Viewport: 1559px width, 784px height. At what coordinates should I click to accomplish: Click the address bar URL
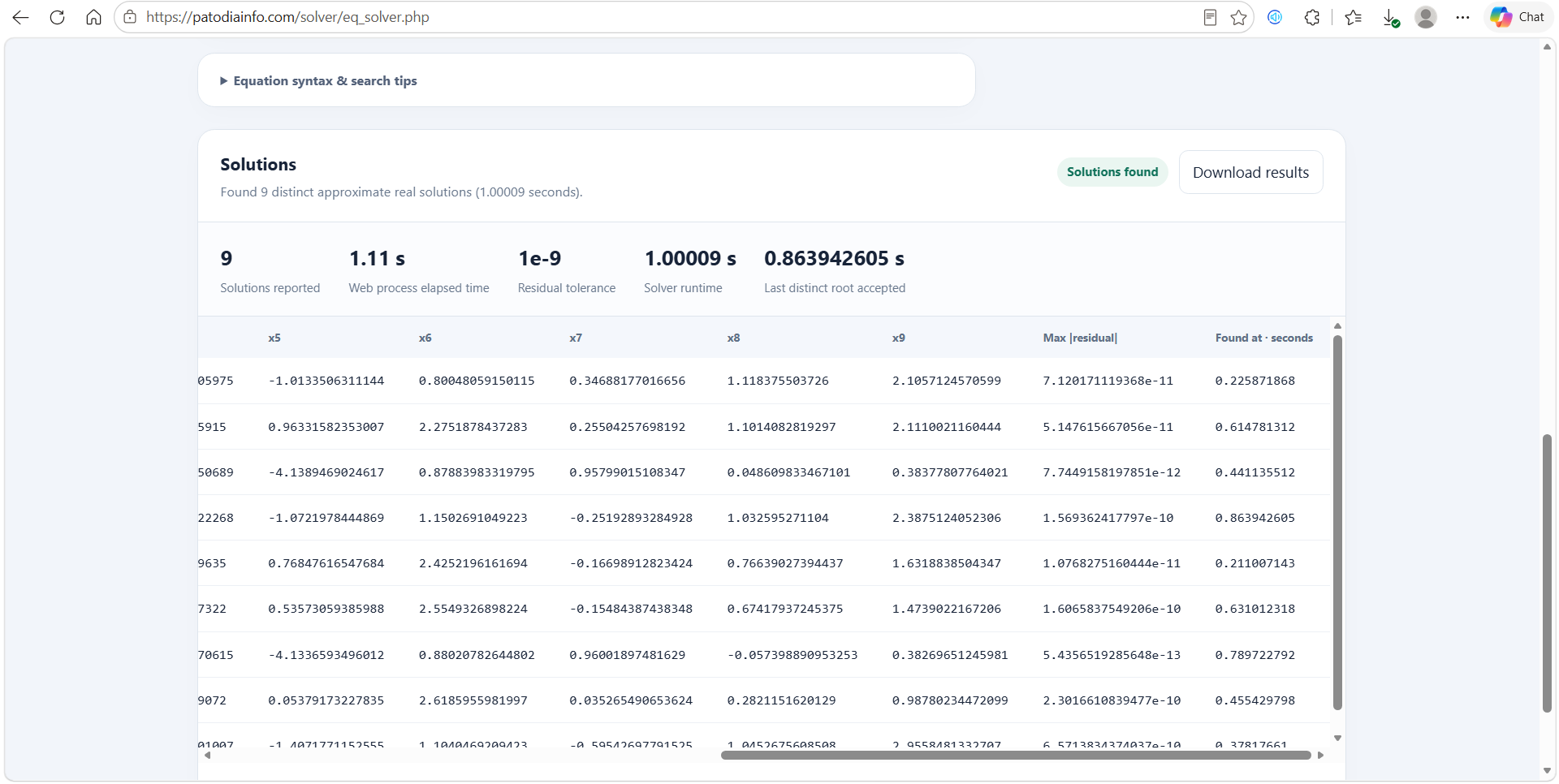tap(287, 17)
